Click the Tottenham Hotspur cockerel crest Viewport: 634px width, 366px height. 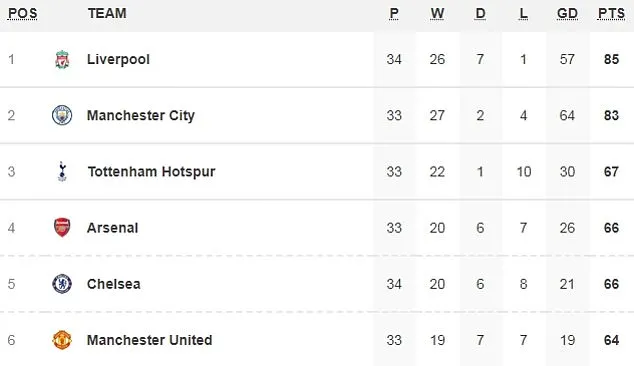tap(62, 171)
